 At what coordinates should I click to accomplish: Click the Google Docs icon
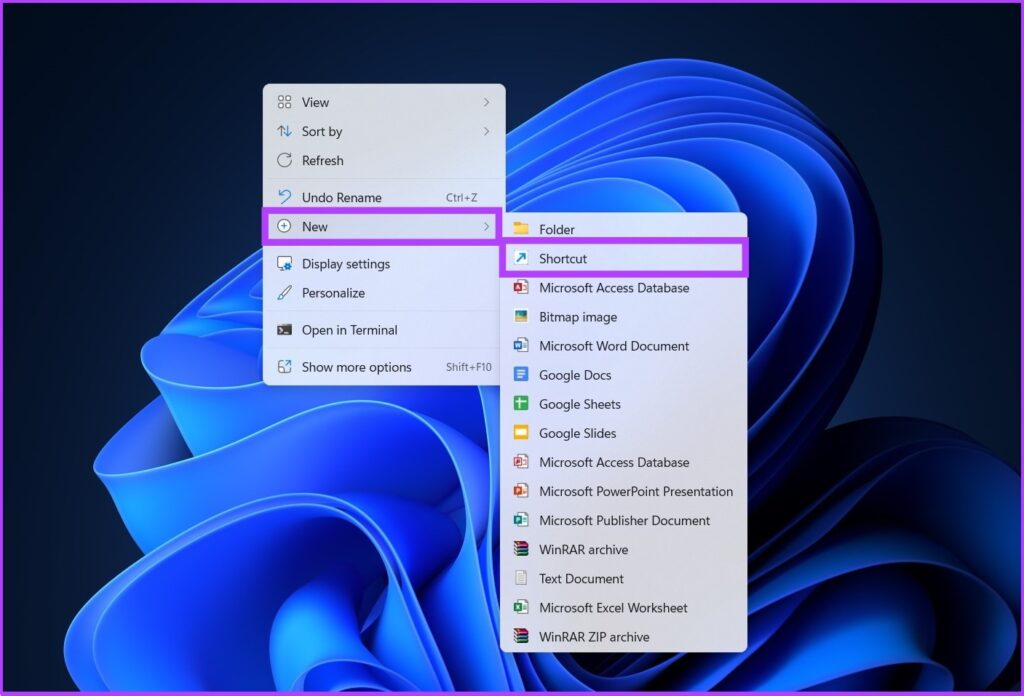521,375
